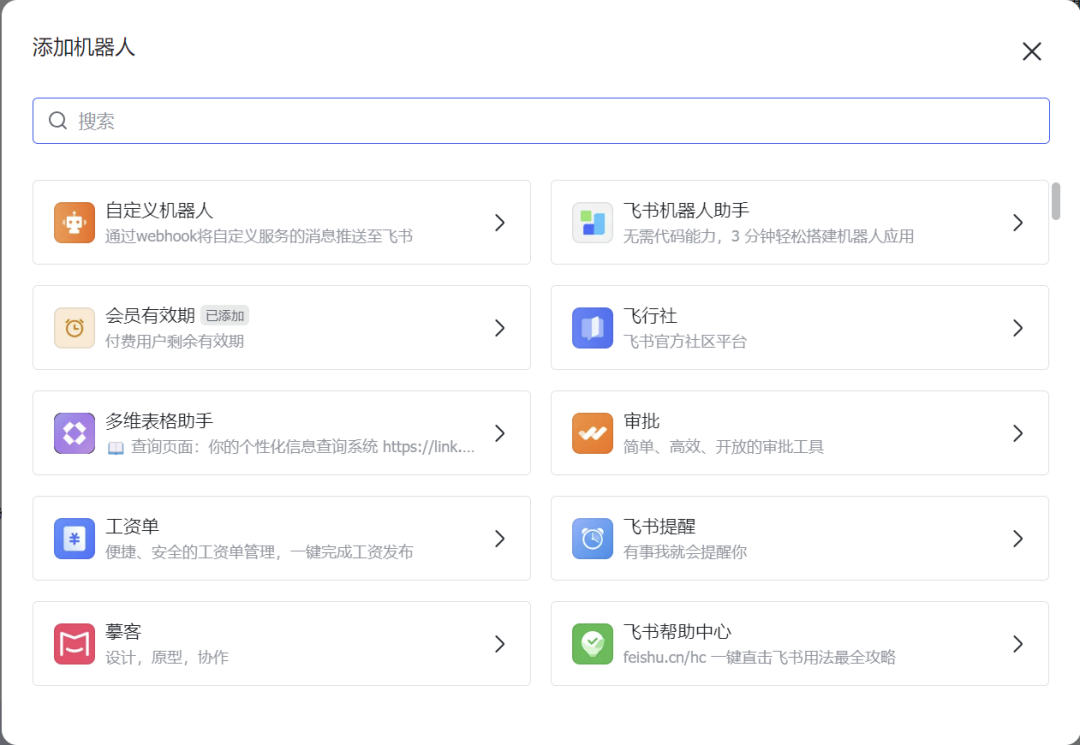Image resolution: width=1080 pixels, height=745 pixels.
Task: Click description feishu.cn/hc 一键直击飞书用法最全攻略
Action: click(759, 658)
